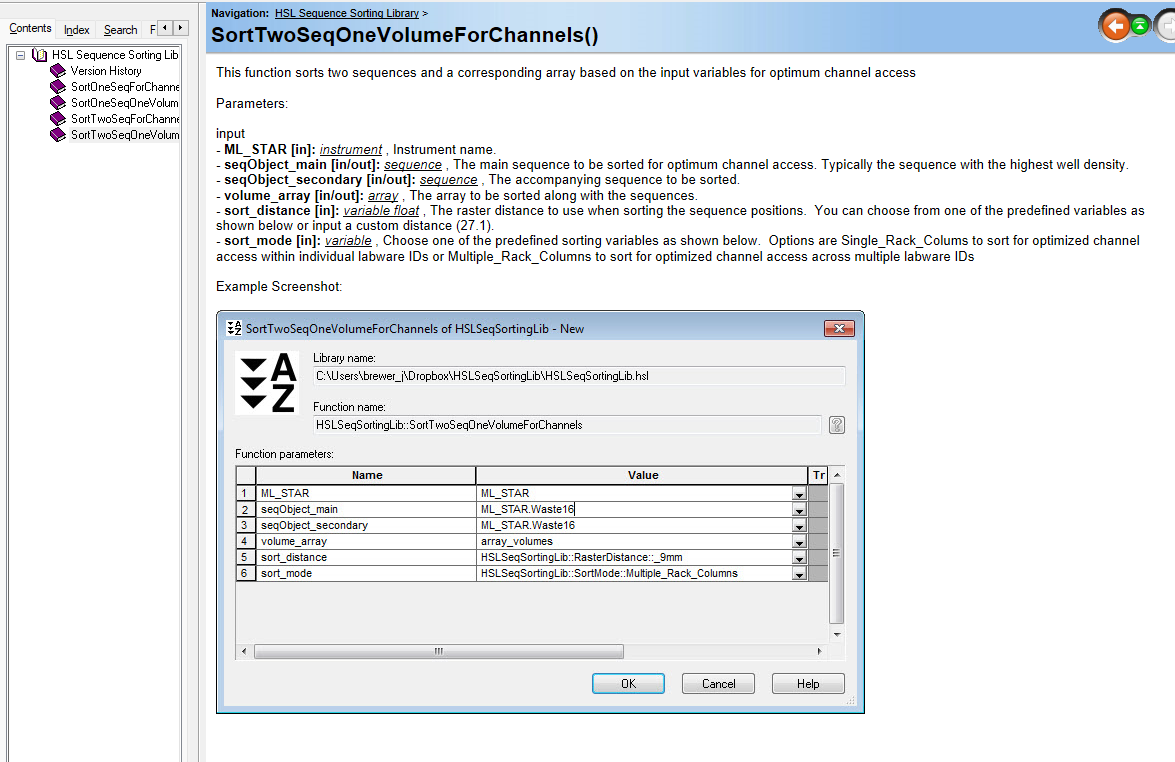Switch to the Search tab
Viewport: 1175px width, 762px height.
click(120, 30)
